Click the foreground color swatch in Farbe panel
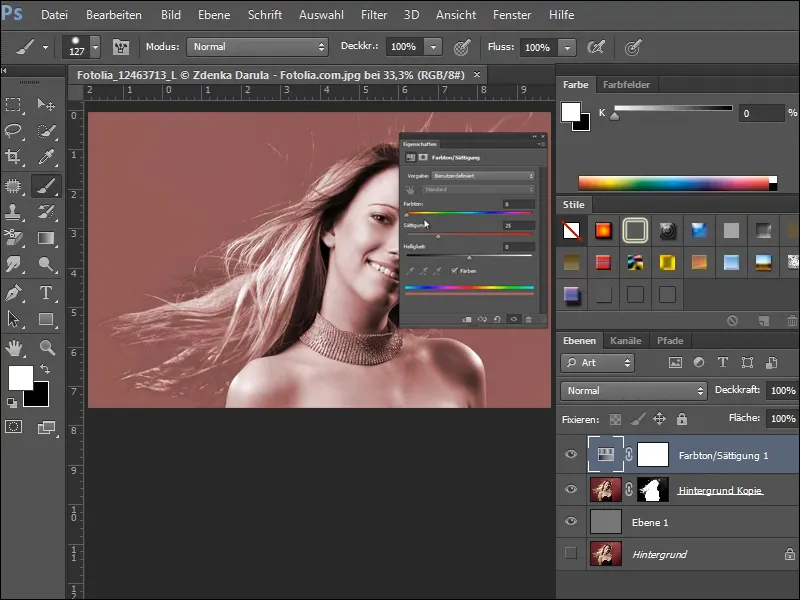This screenshot has width=800, height=600. [570, 112]
